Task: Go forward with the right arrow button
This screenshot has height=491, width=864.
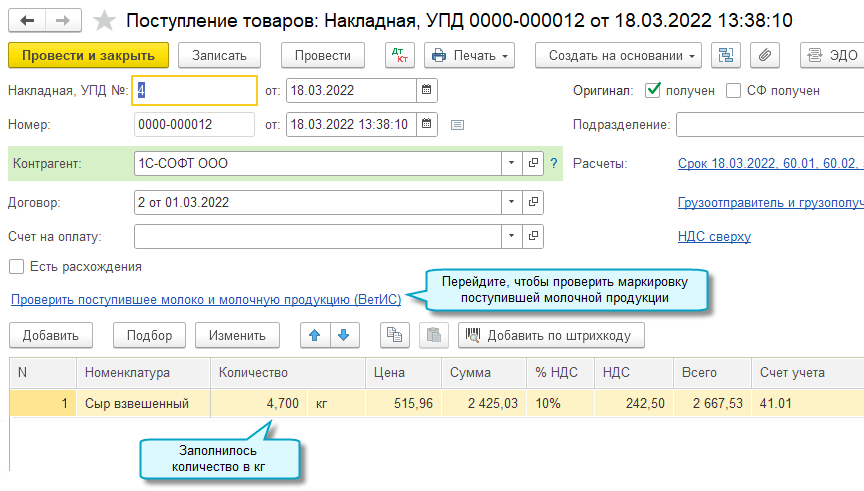Action: click(63, 21)
